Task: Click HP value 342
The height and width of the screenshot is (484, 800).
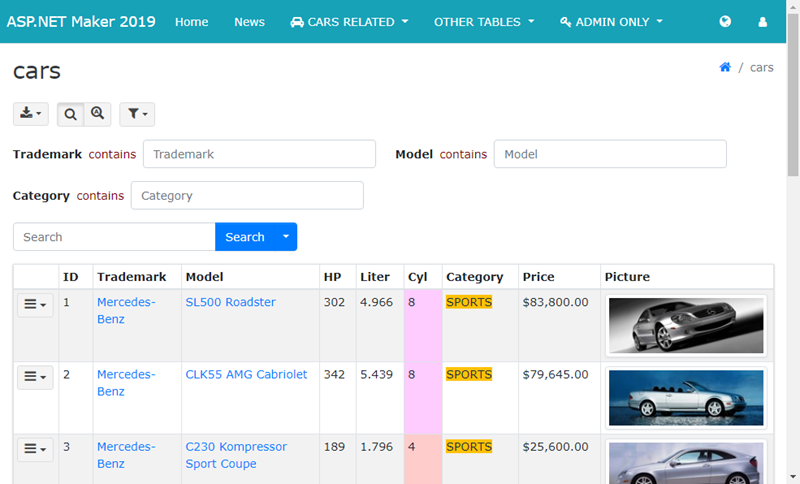Action: pos(334,374)
